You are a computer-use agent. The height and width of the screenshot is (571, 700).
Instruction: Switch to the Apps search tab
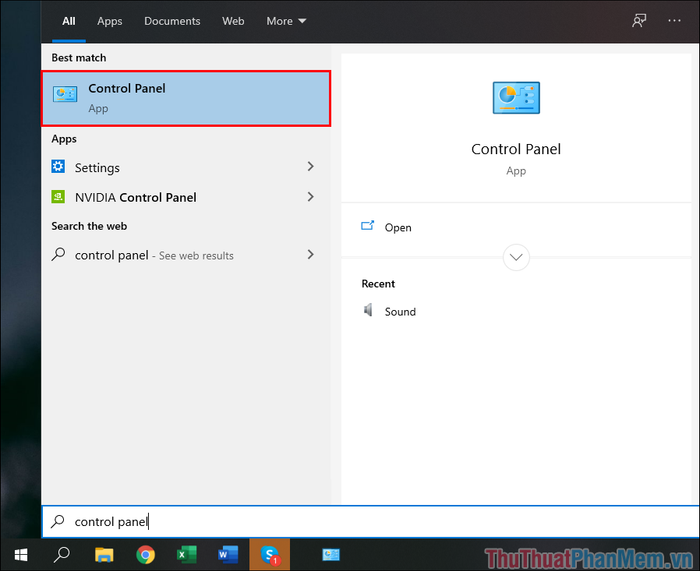pyautogui.click(x=110, y=21)
